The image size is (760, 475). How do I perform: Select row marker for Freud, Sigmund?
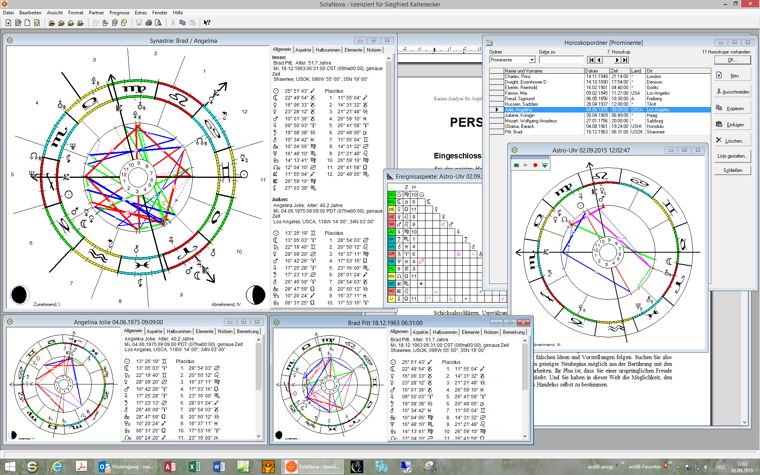(x=497, y=98)
